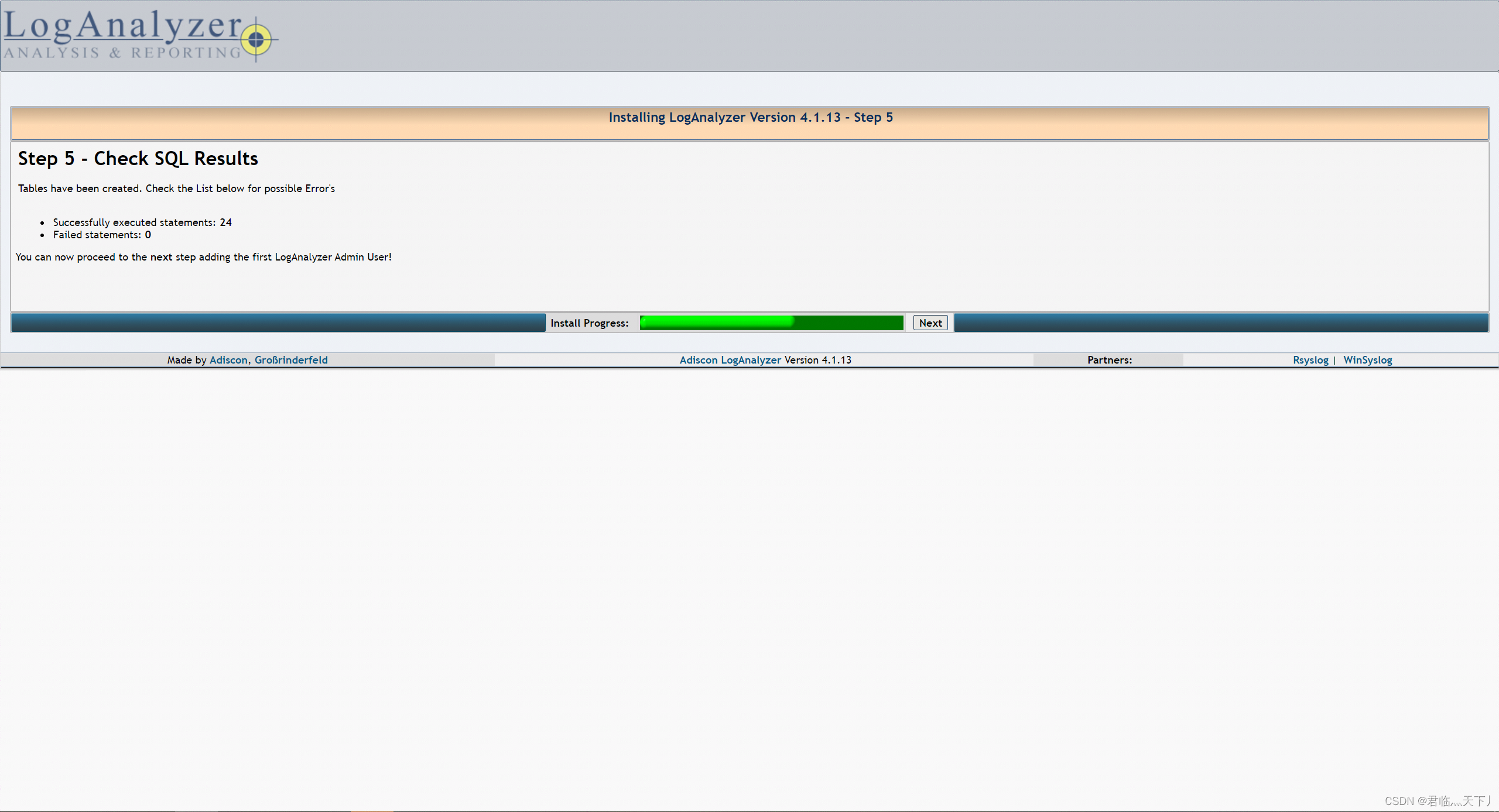The image size is (1499, 812).
Task: Click the Next button
Action: (930, 323)
